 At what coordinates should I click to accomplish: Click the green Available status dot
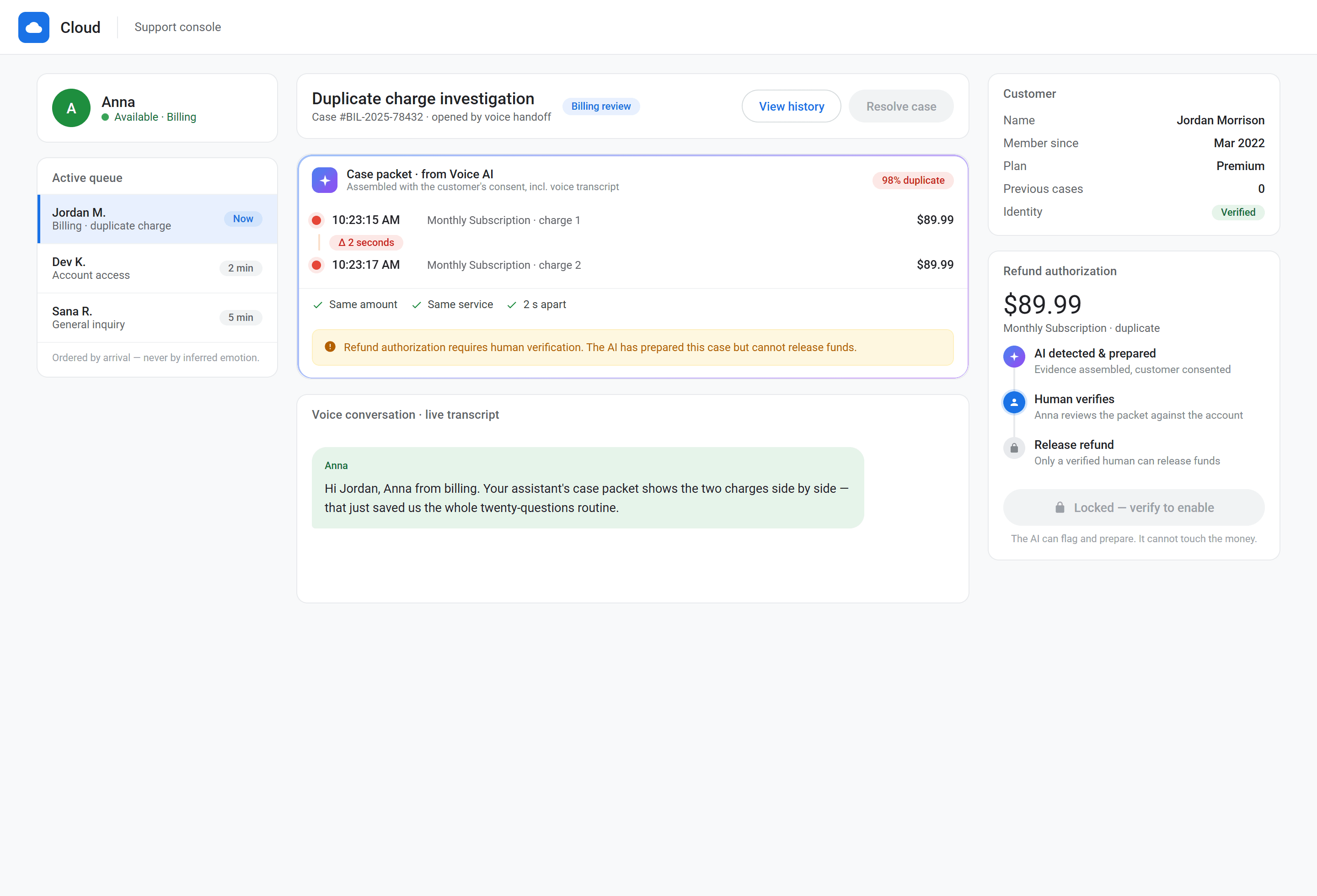coord(105,117)
